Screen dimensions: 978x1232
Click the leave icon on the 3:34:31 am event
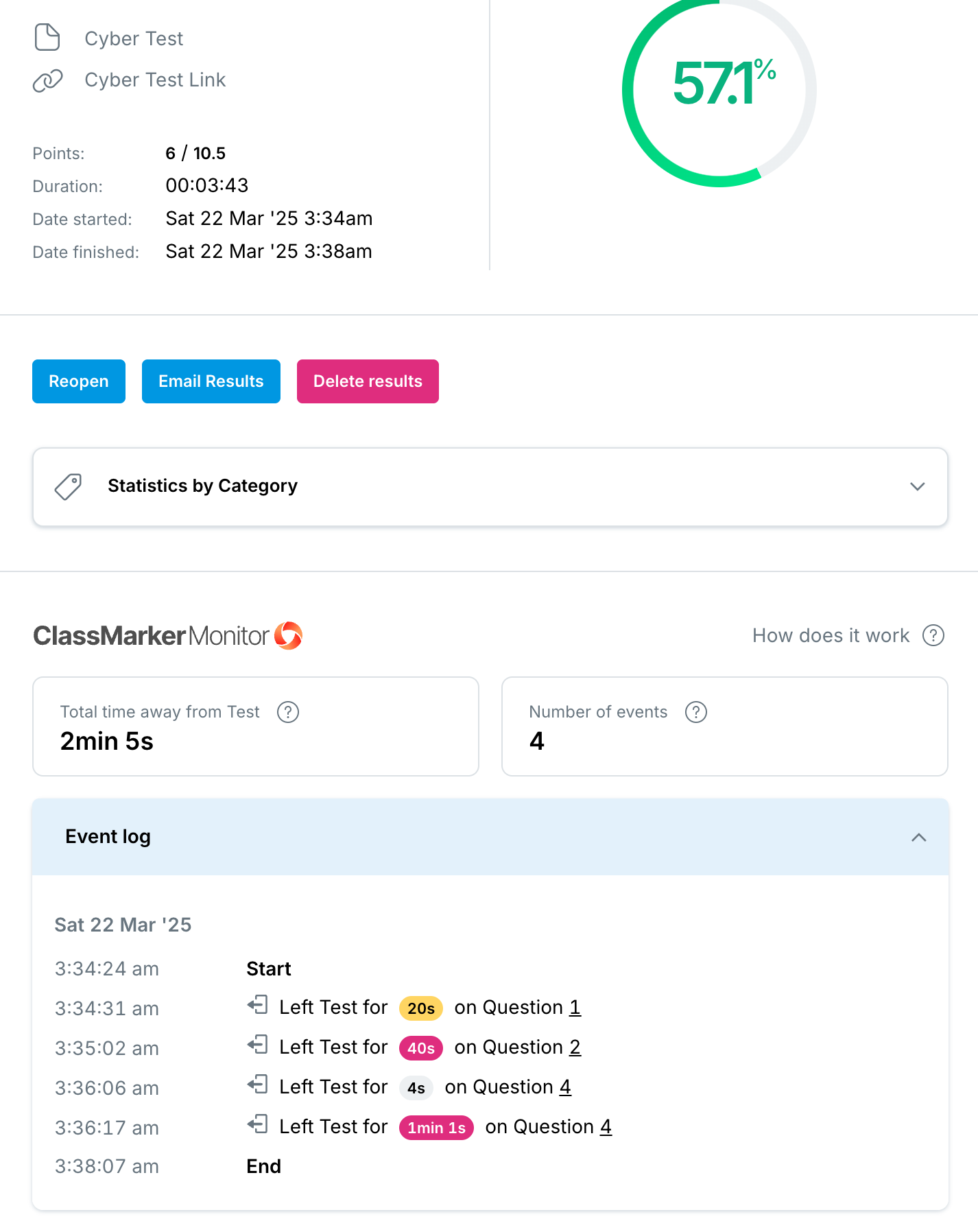258,1006
